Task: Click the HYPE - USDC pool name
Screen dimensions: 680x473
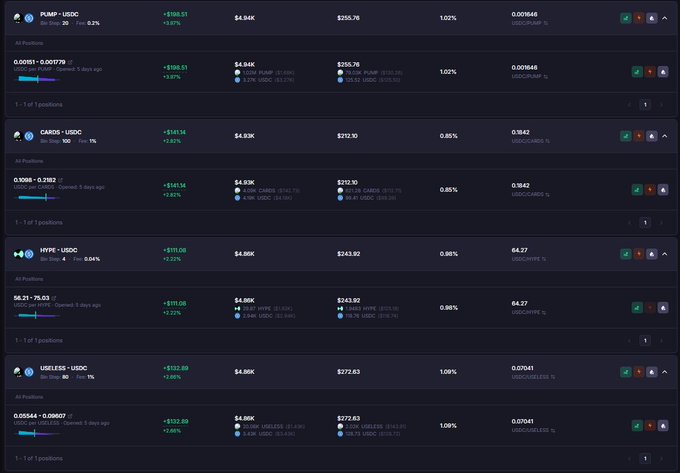Action: pos(59,250)
